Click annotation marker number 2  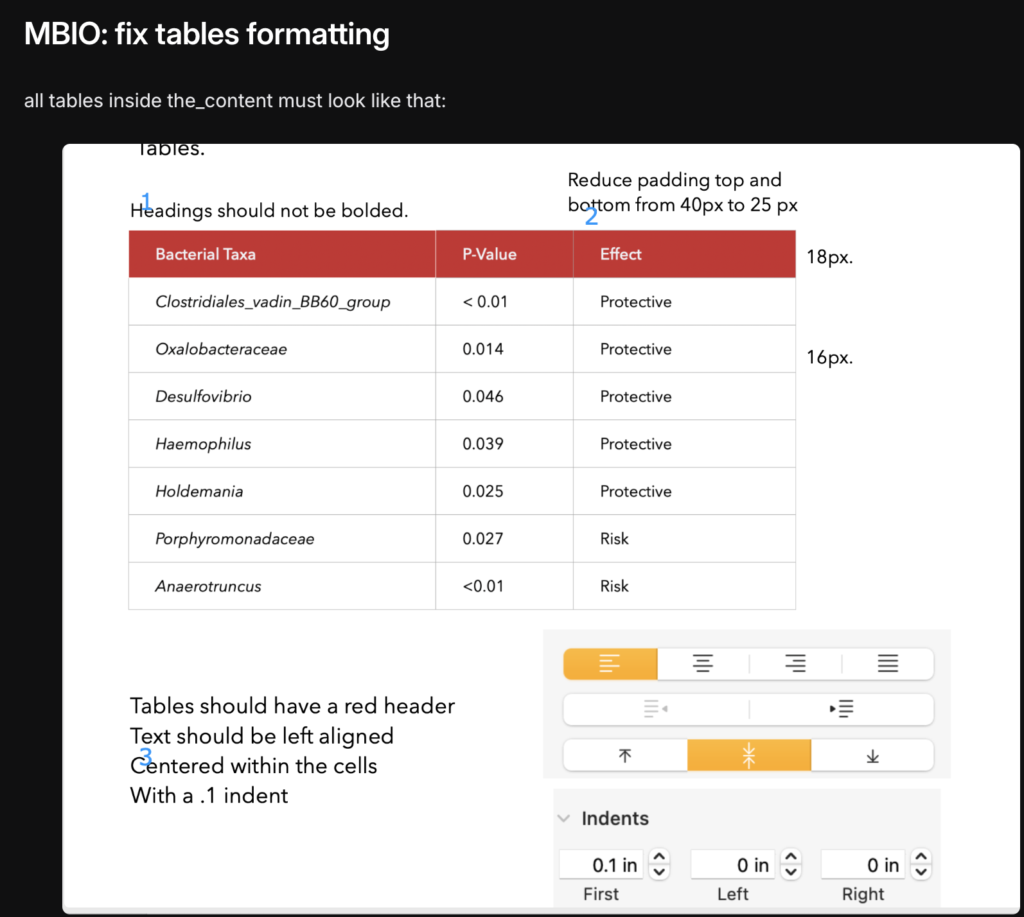[591, 216]
